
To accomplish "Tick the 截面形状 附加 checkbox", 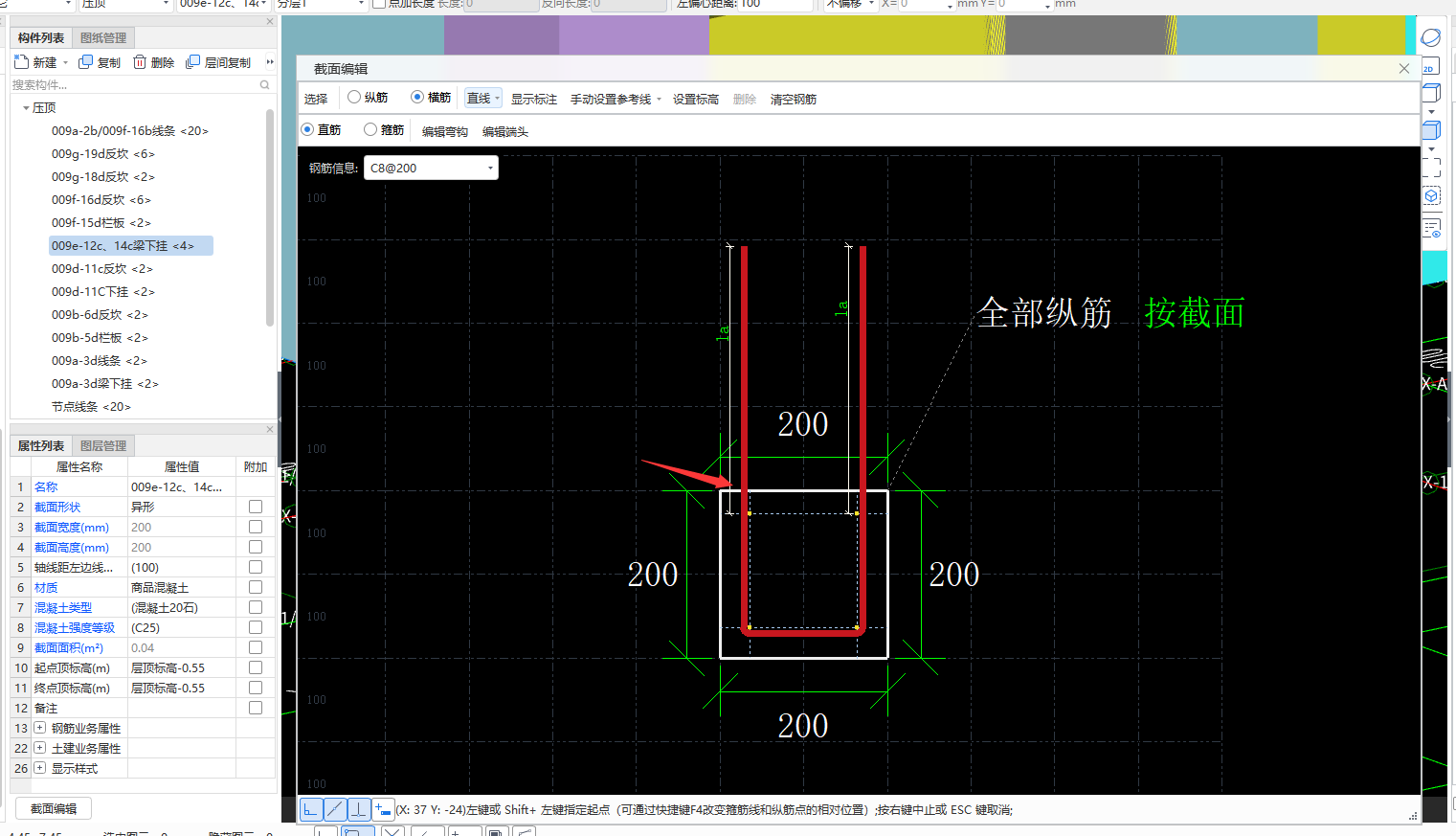I will 256,507.
